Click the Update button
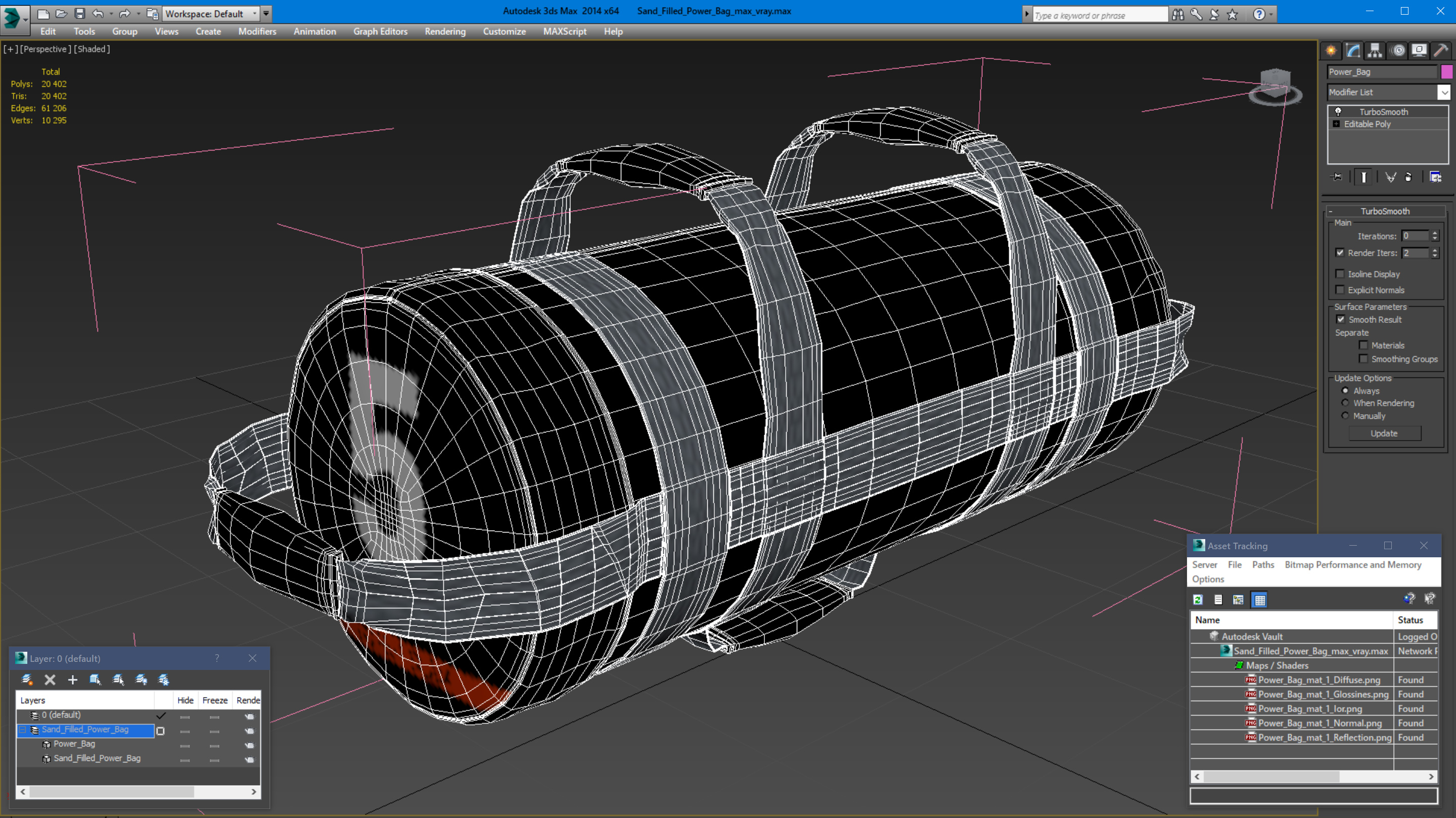This screenshot has width=1456, height=818. (1384, 434)
